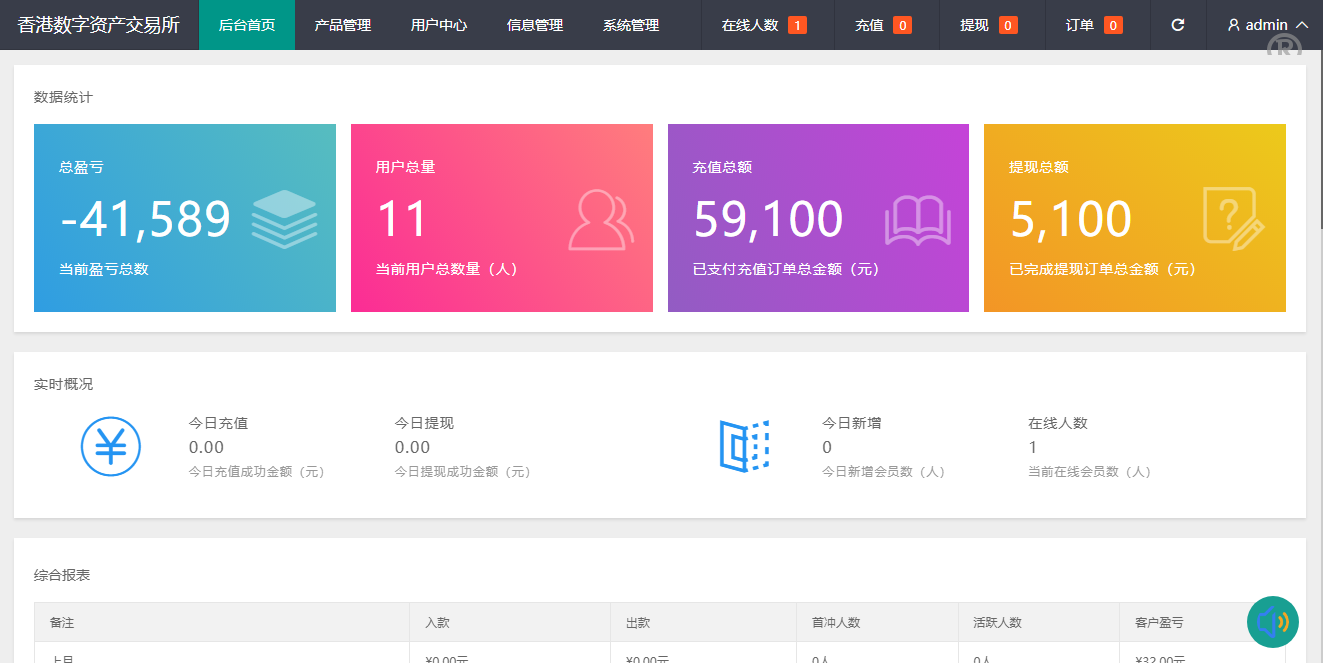Image resolution: width=1323 pixels, height=663 pixels.
Task: Click the stacked layers icon on 总盈亏 card
Action: [x=284, y=219]
